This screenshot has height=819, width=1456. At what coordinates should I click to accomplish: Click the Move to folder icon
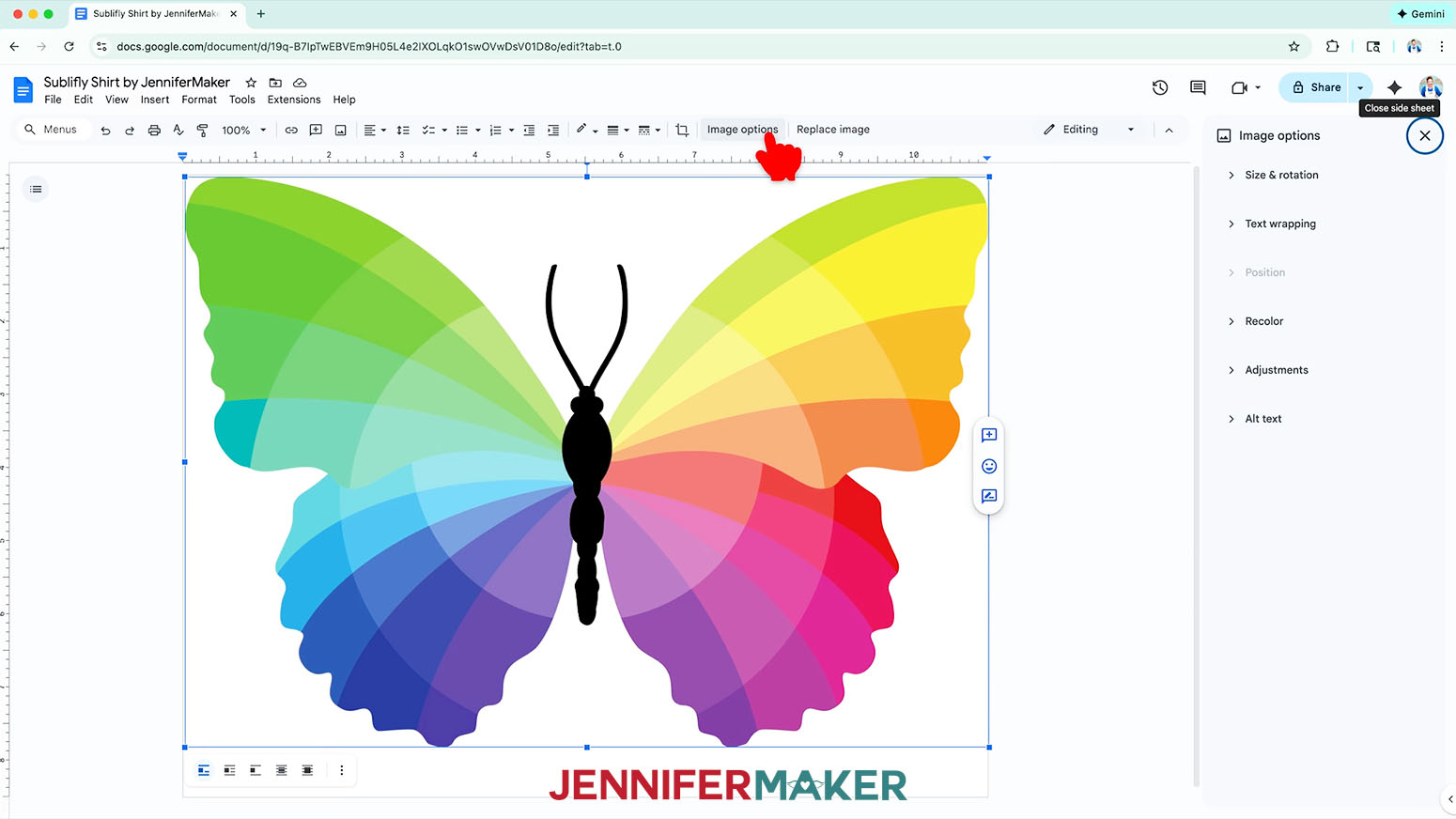click(x=275, y=83)
